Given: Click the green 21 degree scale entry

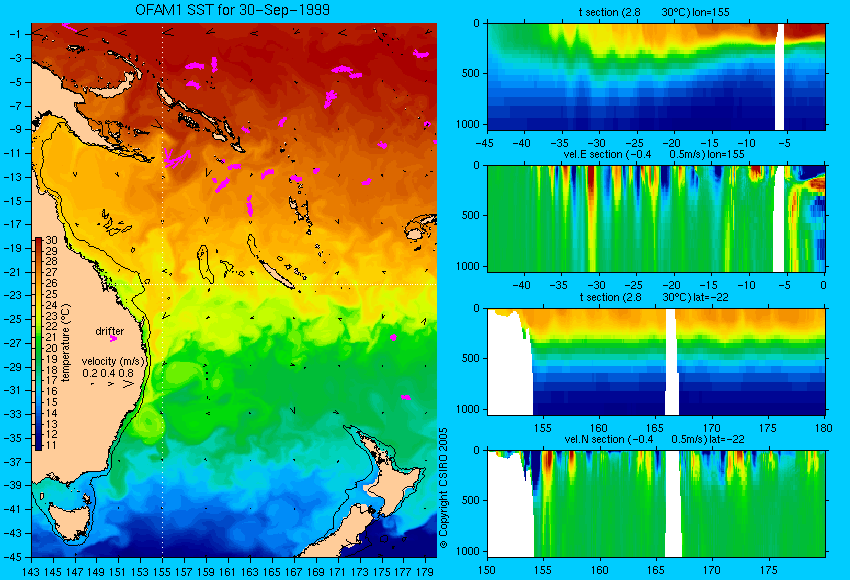Looking at the screenshot, I should (x=51, y=337).
